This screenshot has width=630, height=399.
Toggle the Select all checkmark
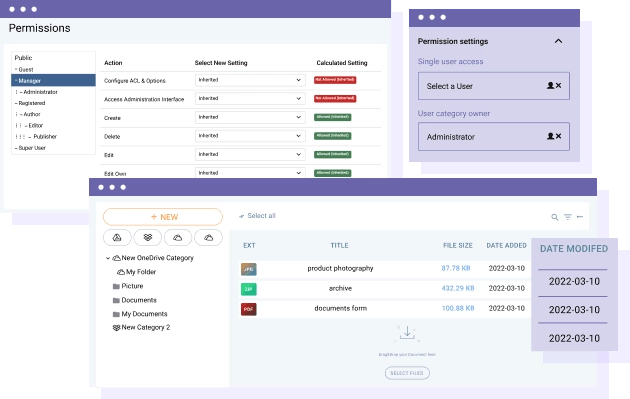point(241,216)
